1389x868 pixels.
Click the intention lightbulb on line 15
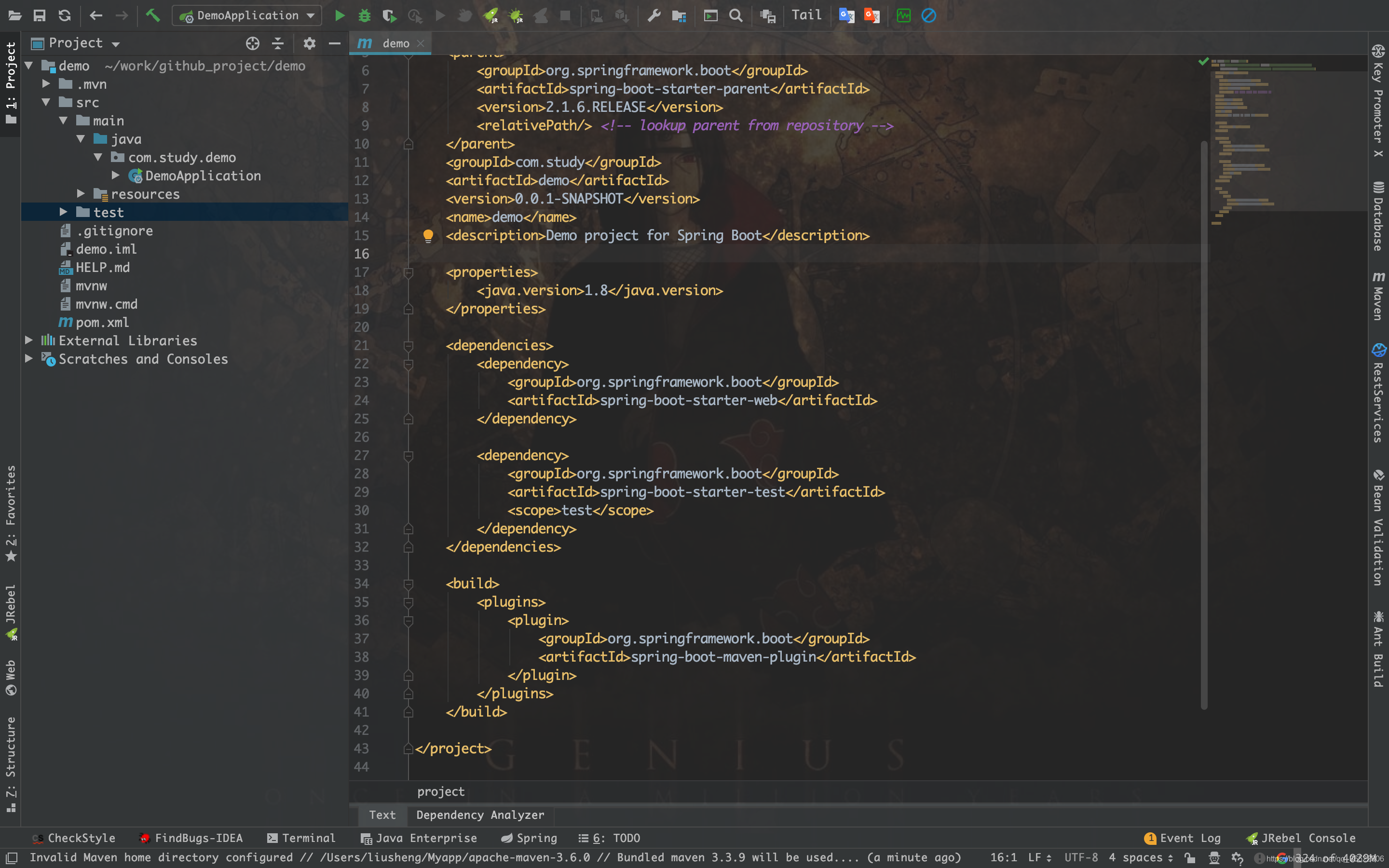[428, 235]
